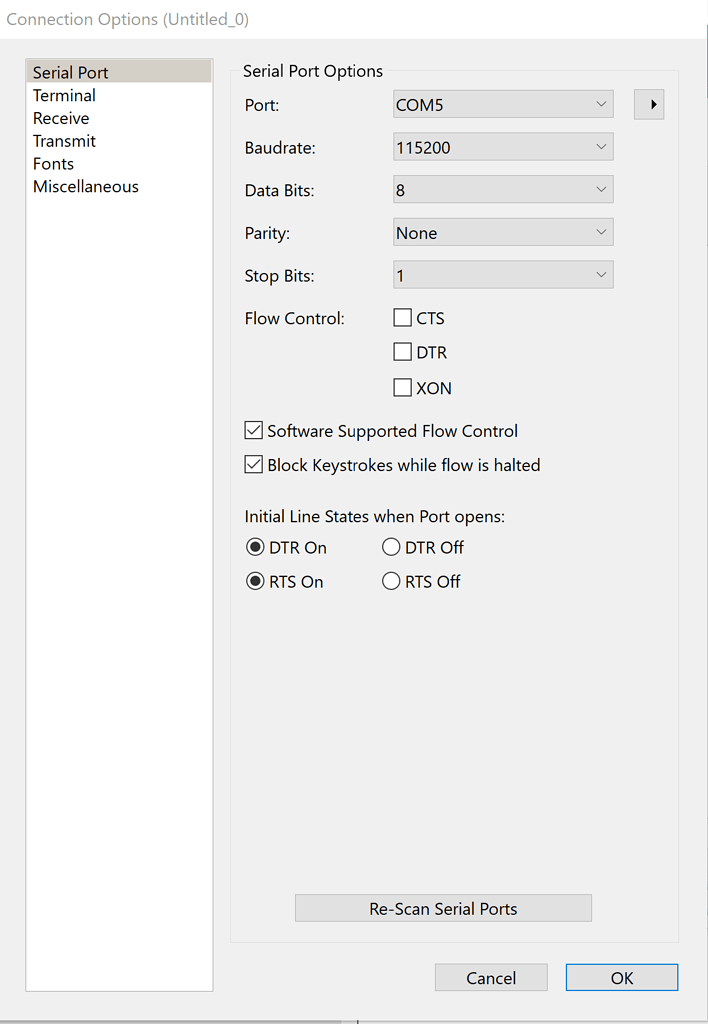Open the Port COM5 dropdown

503,104
